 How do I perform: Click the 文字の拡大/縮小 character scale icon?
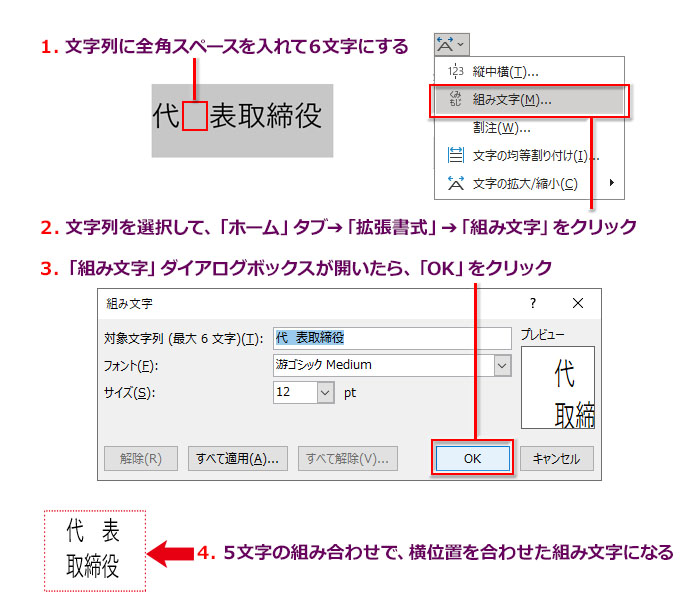(455, 183)
